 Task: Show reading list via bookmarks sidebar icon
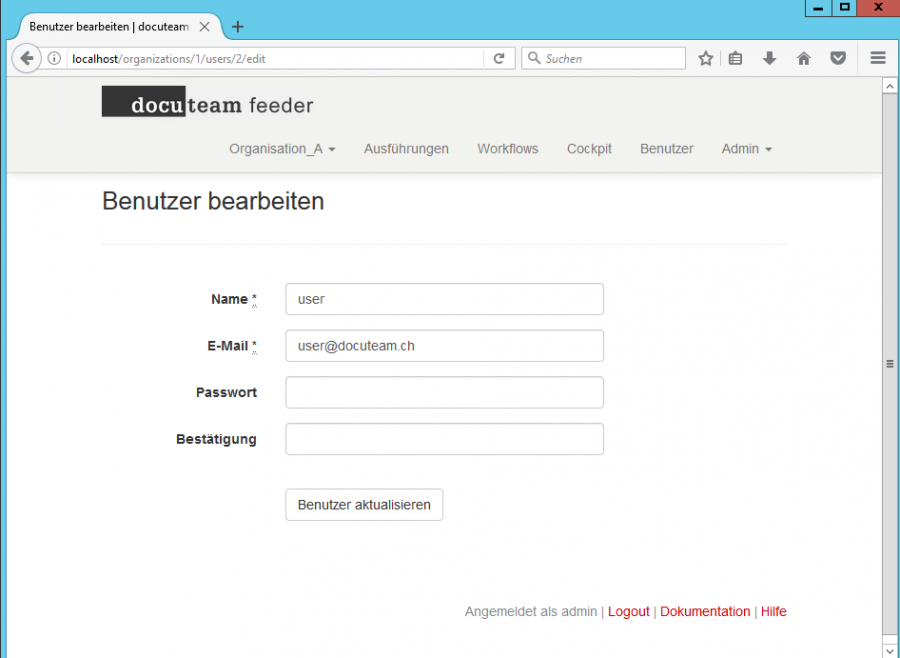tap(735, 58)
